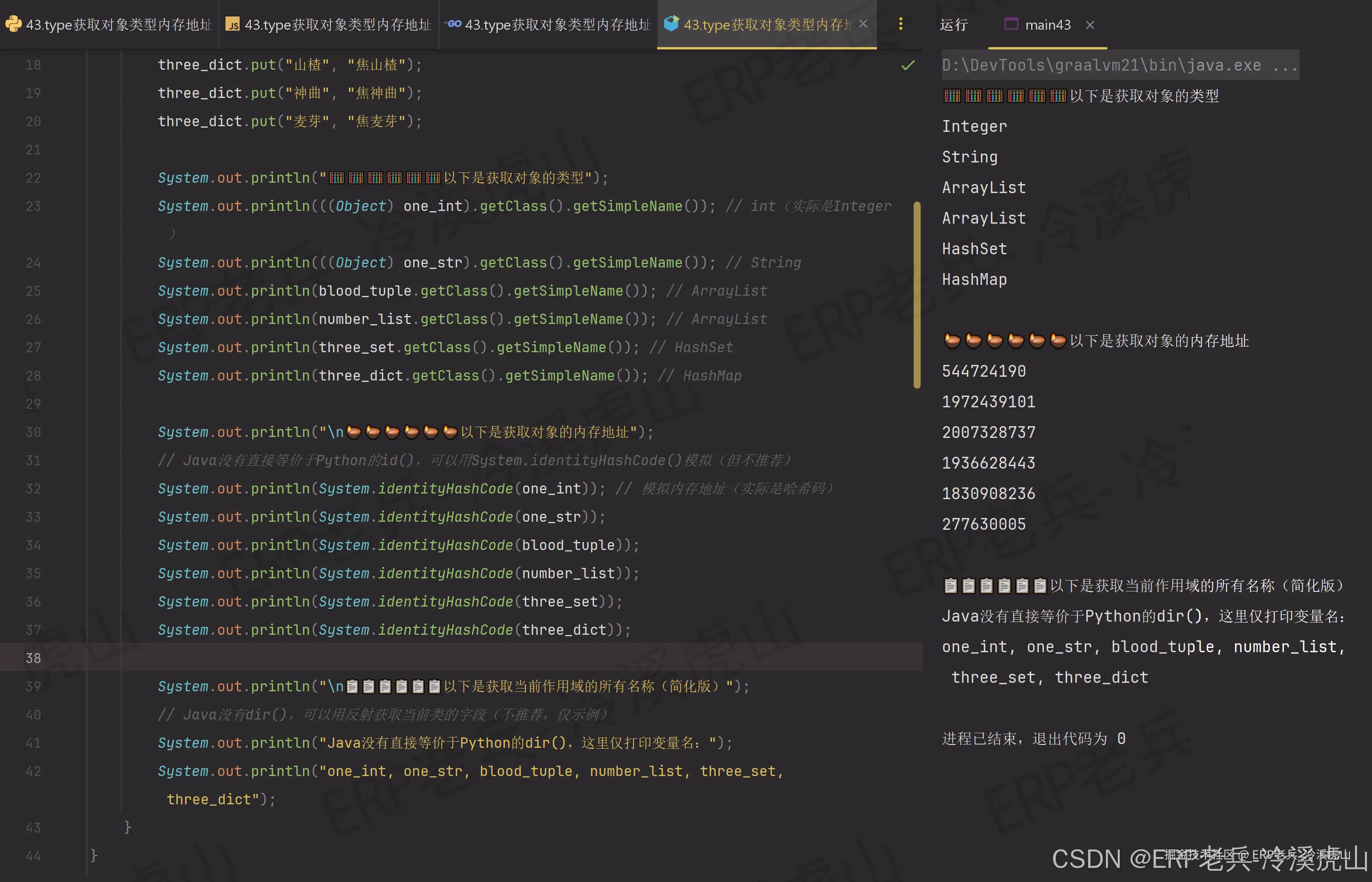The width and height of the screenshot is (1372, 882).
Task: Click the editor vertical scrollbar thumb
Action: pos(917,295)
